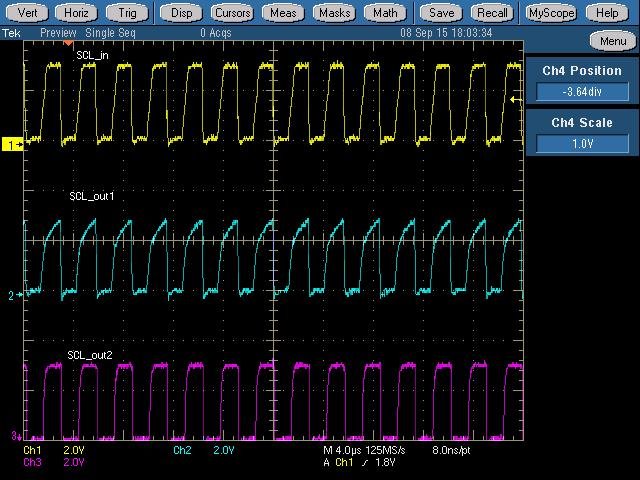Click the Recall button

coord(492,13)
